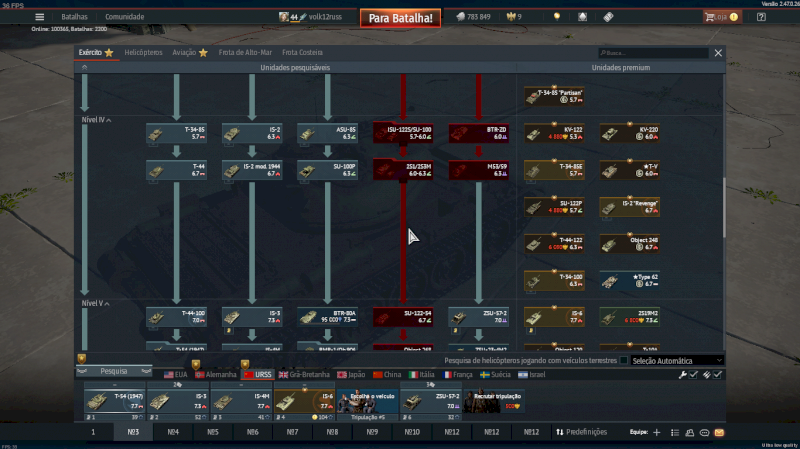
Task: Click the lightbulb icon in top bar
Action: 556,17
